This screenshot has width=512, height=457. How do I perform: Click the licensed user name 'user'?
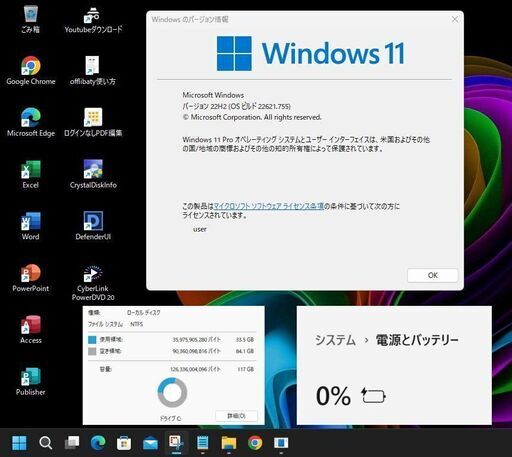tap(200, 229)
